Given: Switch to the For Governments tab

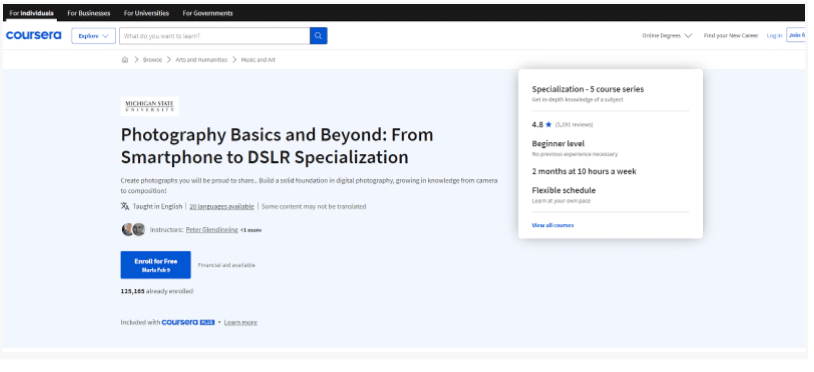Looking at the screenshot, I should tap(207, 13).
